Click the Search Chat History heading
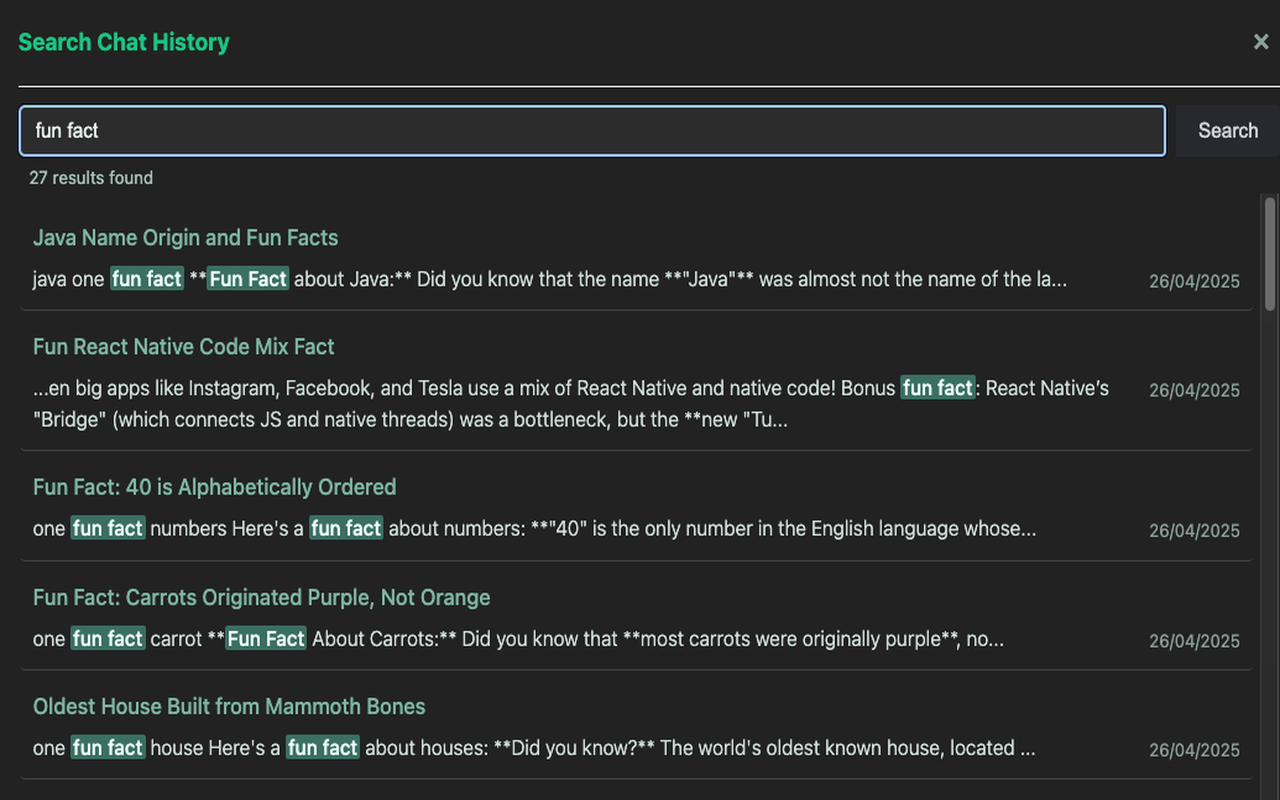 (123, 42)
